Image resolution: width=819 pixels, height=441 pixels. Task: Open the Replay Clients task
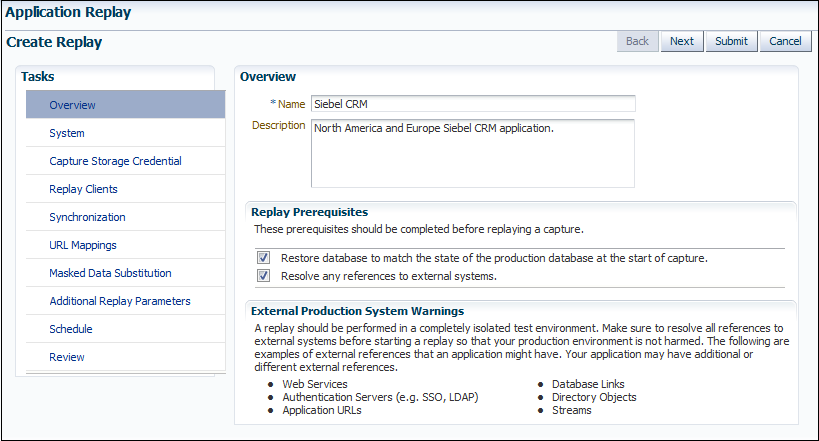click(125, 189)
